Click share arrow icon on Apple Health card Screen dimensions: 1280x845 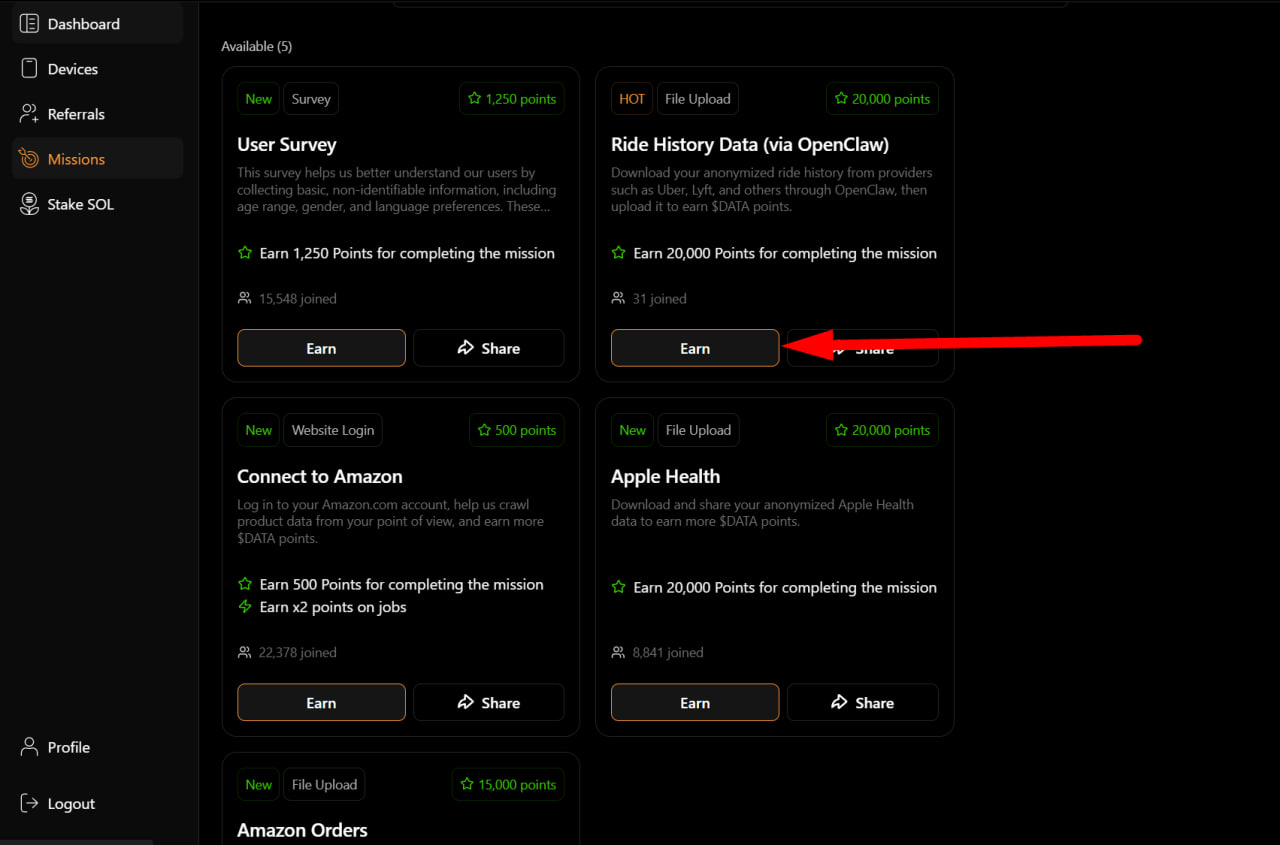(839, 703)
